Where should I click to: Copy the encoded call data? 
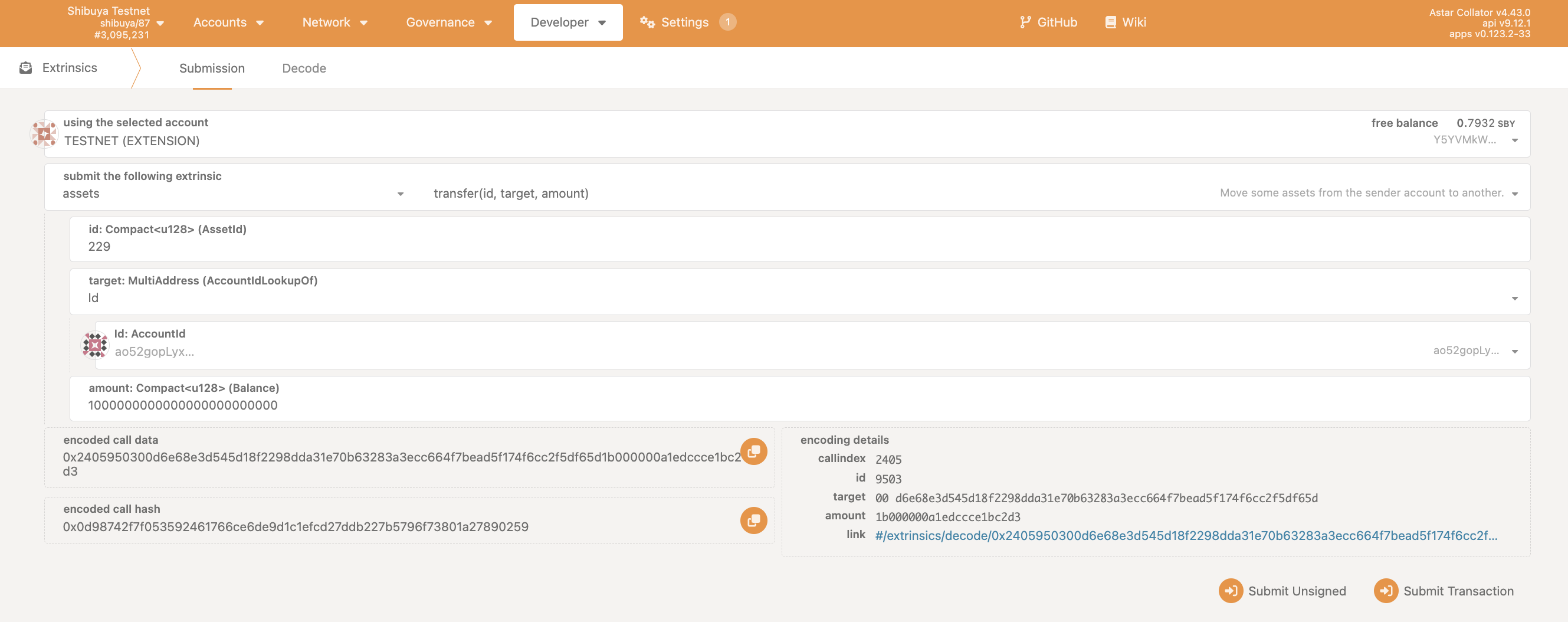(753, 451)
